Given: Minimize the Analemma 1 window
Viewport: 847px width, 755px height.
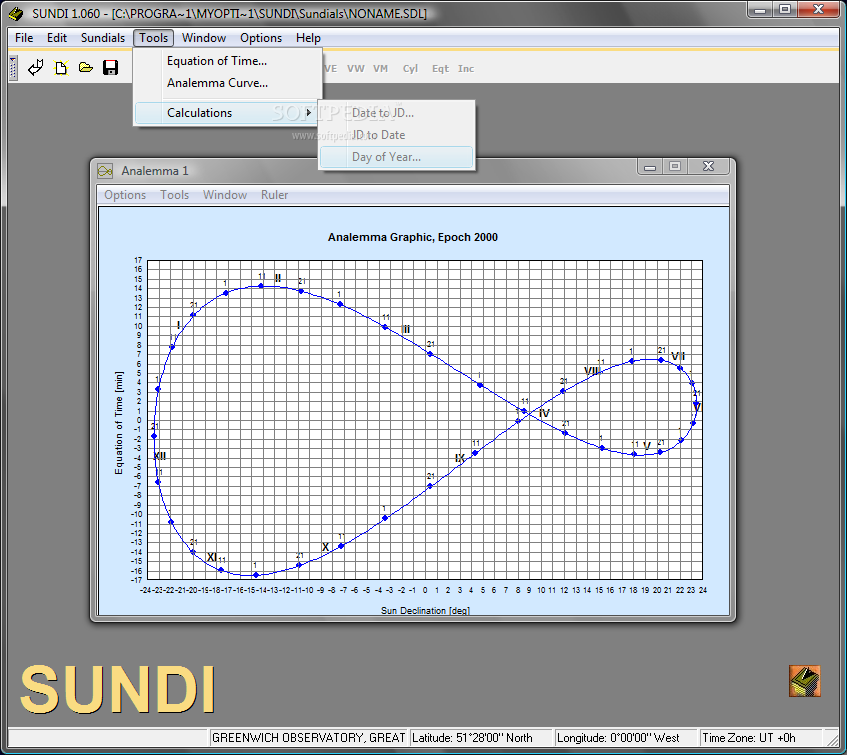Looking at the screenshot, I should point(650,167).
